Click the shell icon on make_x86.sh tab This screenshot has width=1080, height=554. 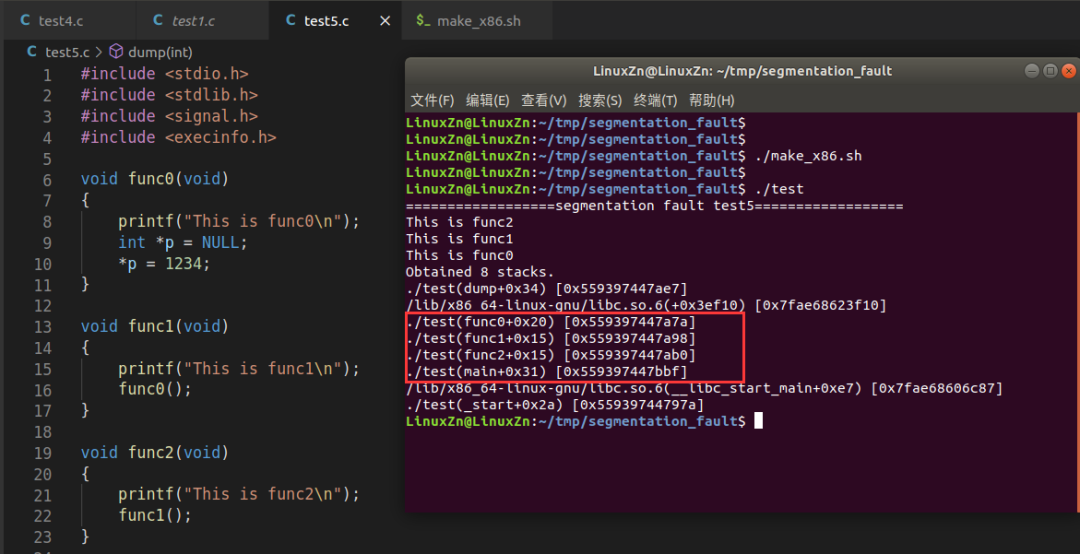point(423,21)
